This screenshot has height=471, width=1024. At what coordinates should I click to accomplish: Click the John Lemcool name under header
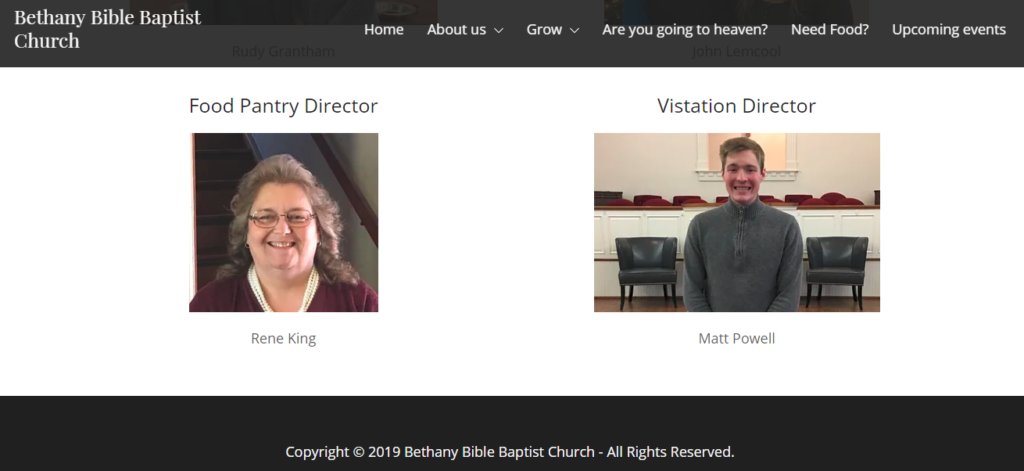[x=737, y=51]
